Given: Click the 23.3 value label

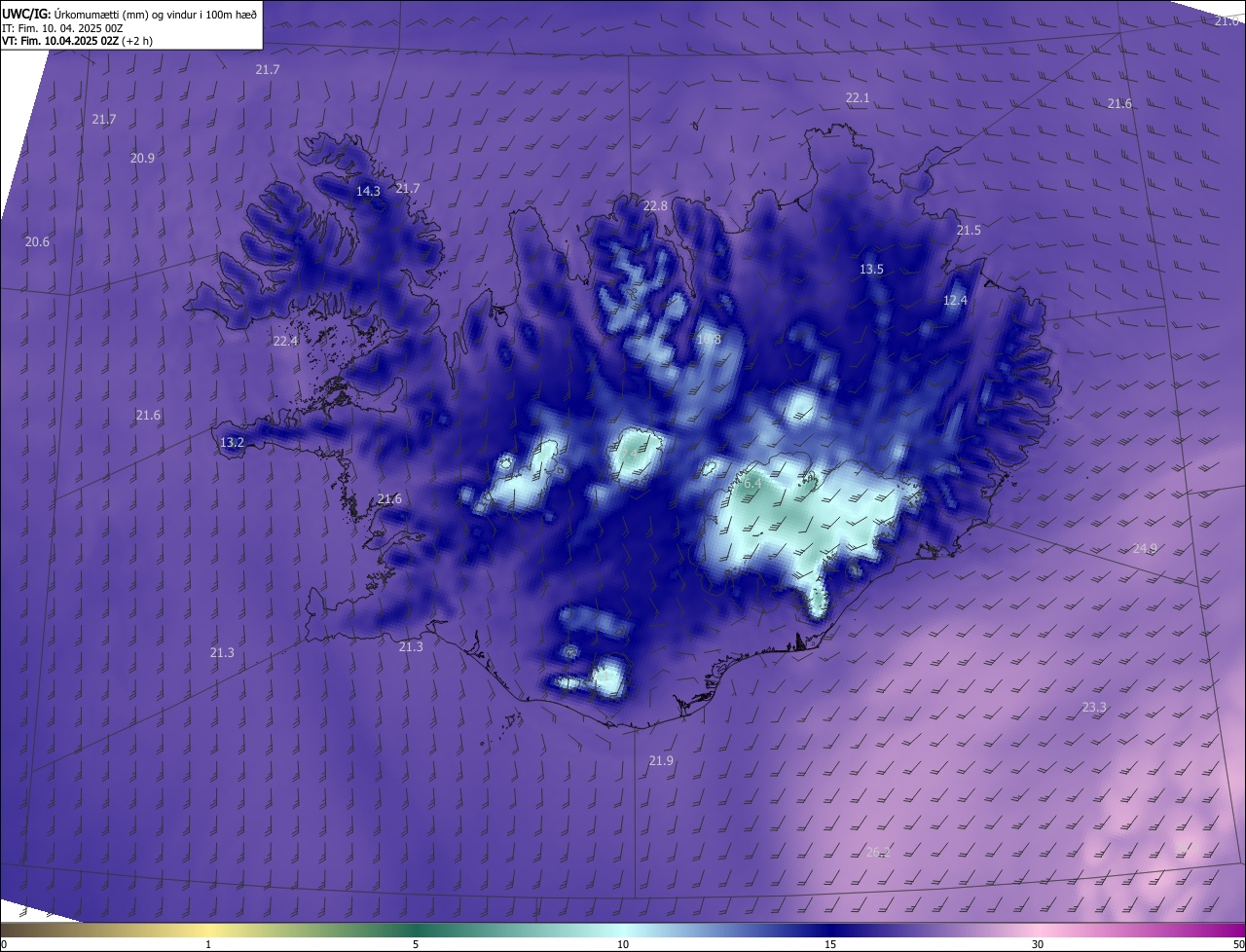Looking at the screenshot, I should click(1094, 708).
